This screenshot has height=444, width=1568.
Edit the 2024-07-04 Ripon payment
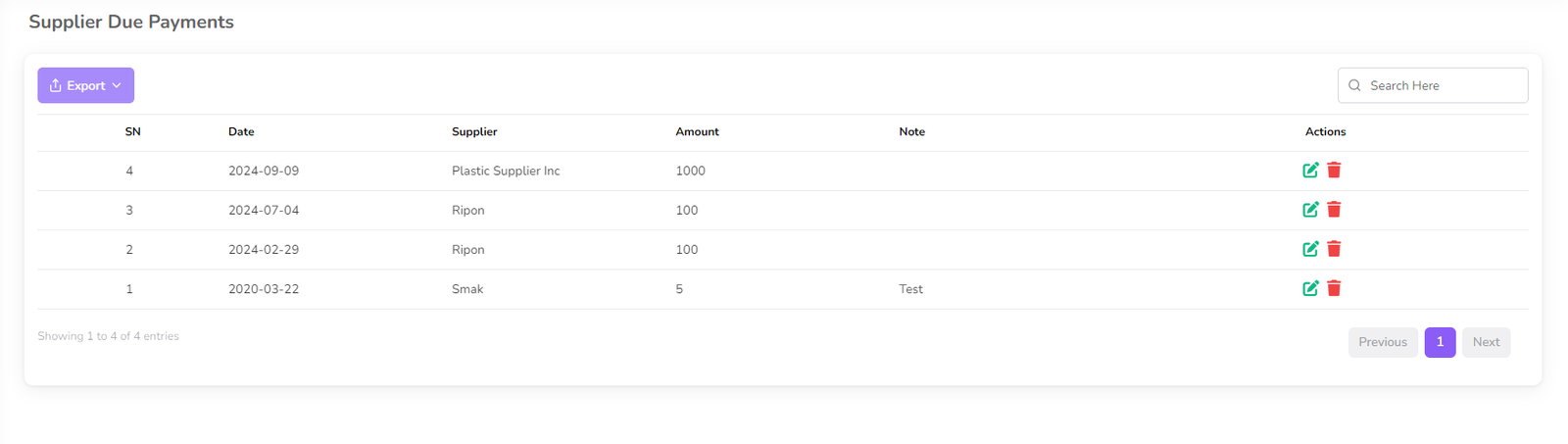(x=1310, y=210)
